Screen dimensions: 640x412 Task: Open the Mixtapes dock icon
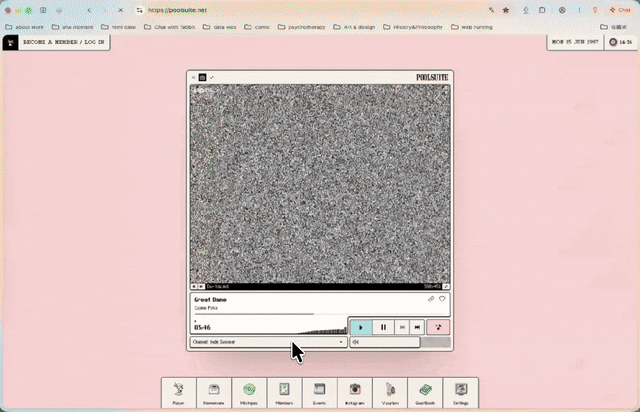coord(249,393)
